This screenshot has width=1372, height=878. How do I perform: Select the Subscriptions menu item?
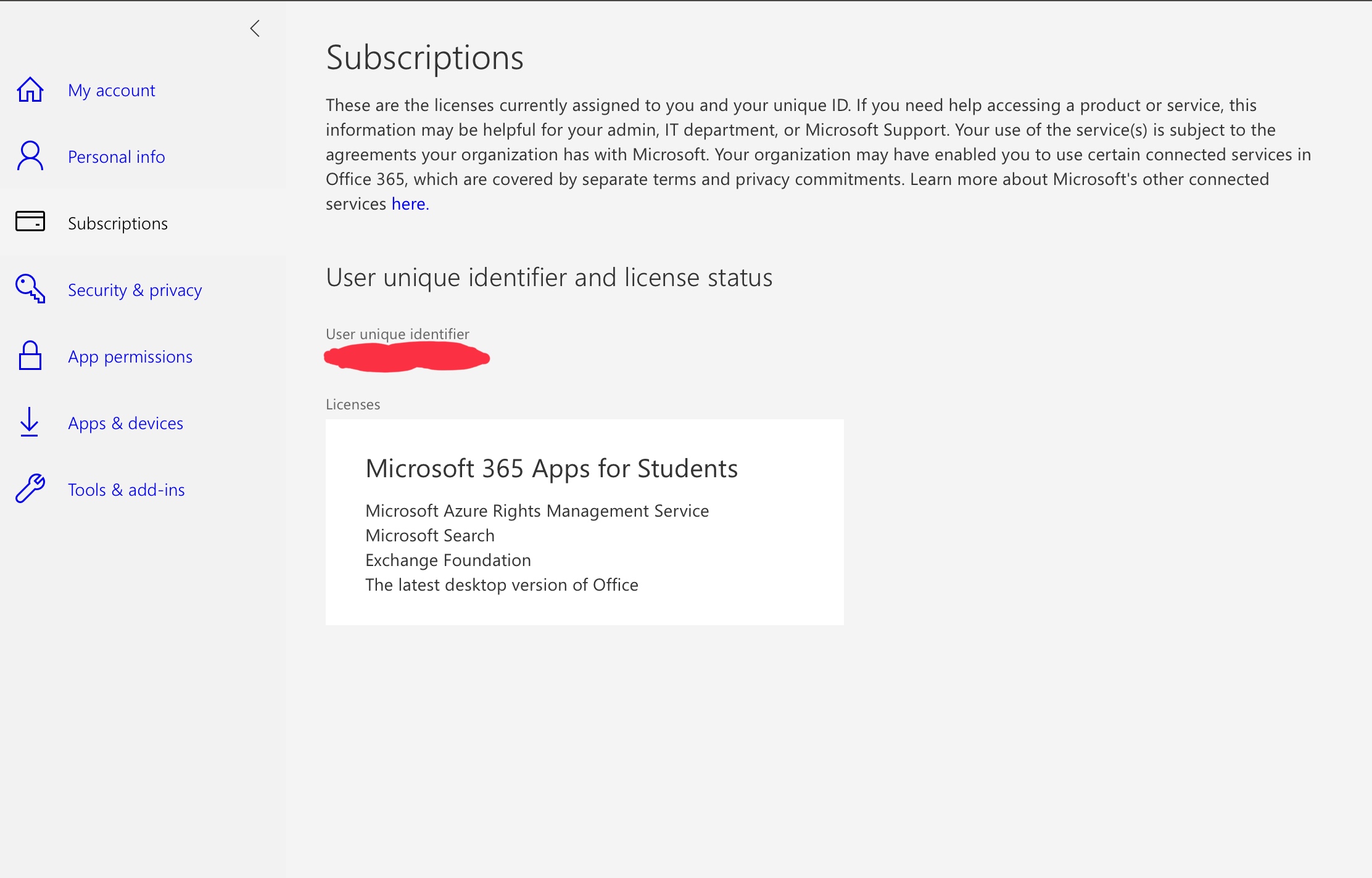tap(118, 223)
